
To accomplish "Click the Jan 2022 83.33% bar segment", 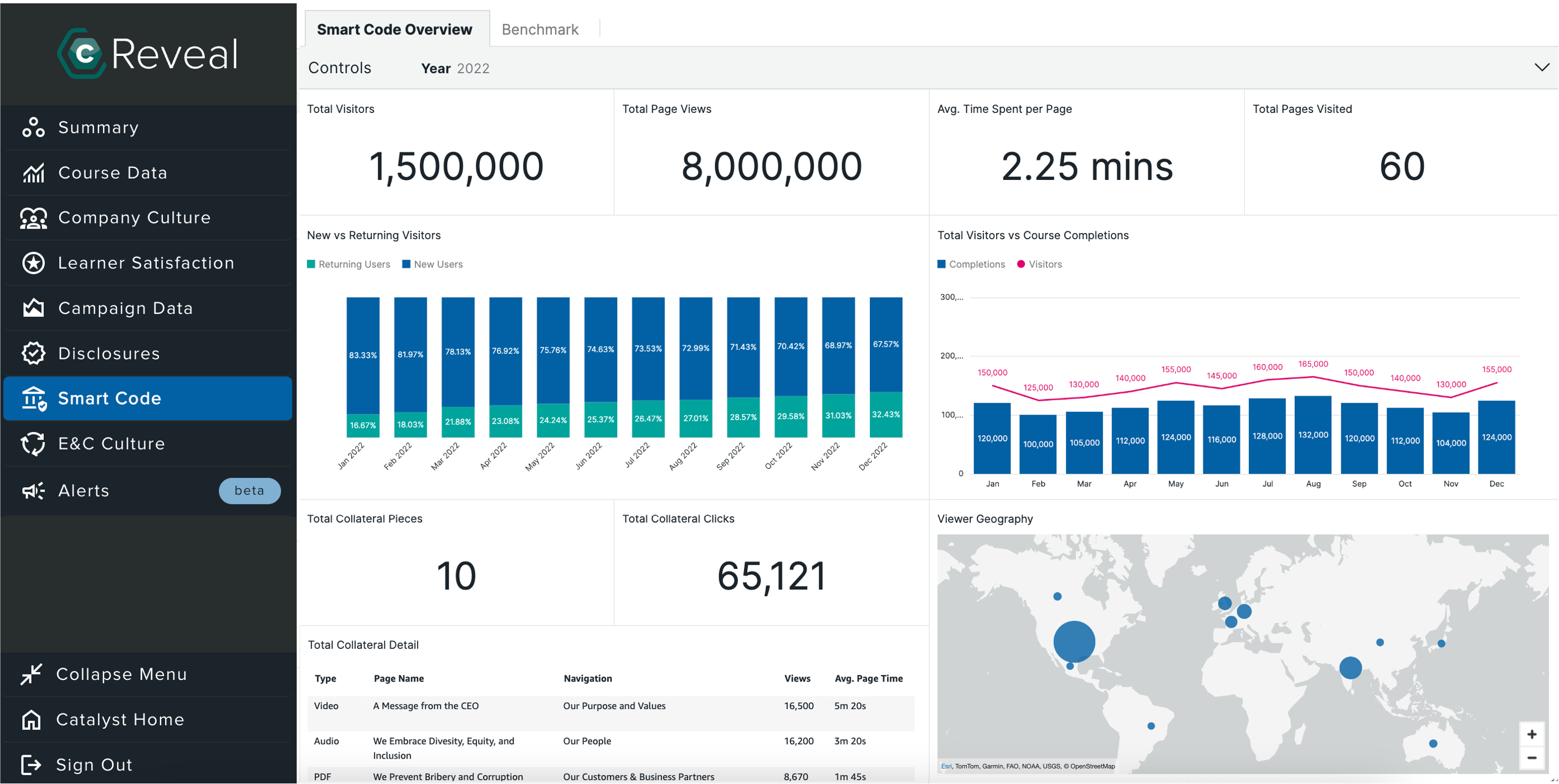I will coord(363,355).
